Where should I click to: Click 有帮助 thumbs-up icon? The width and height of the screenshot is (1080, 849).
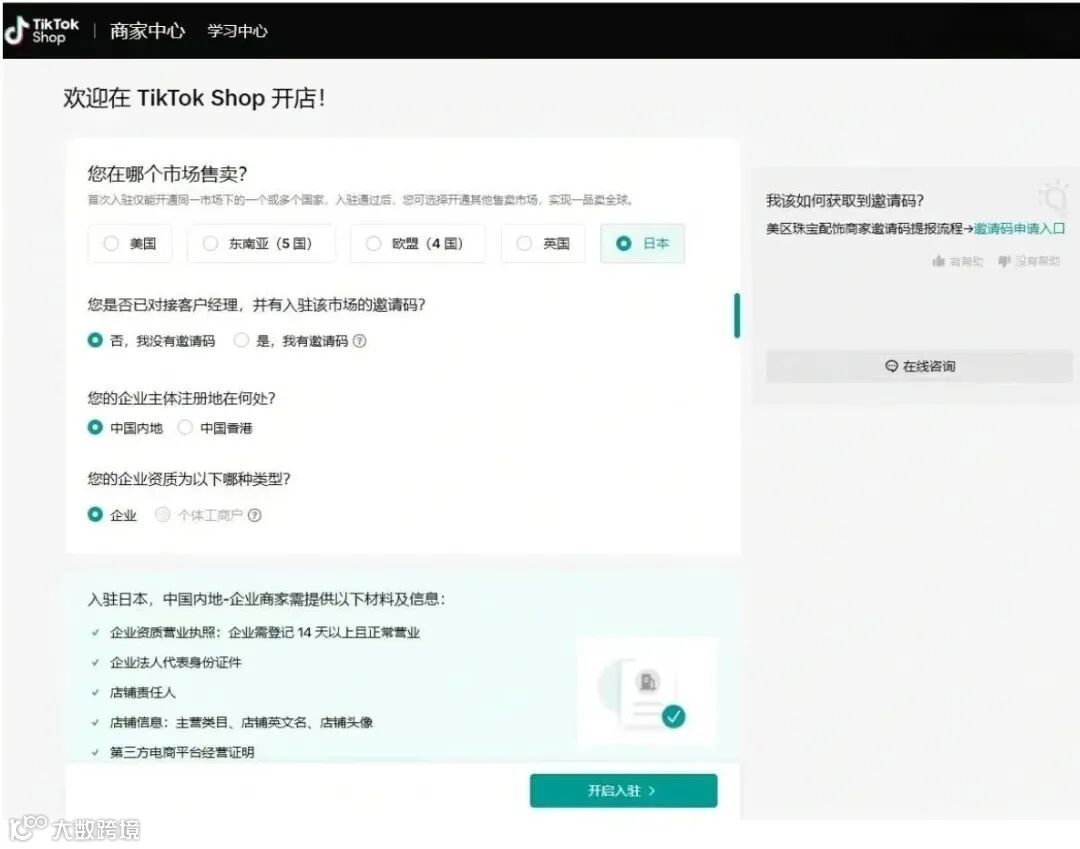coord(938,261)
